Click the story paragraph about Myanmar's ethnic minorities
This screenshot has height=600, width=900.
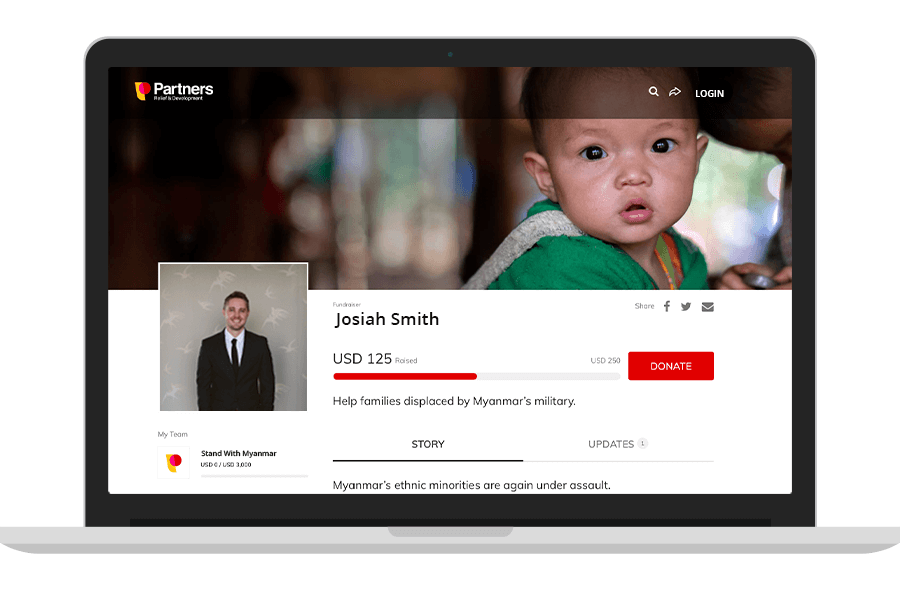(x=471, y=485)
